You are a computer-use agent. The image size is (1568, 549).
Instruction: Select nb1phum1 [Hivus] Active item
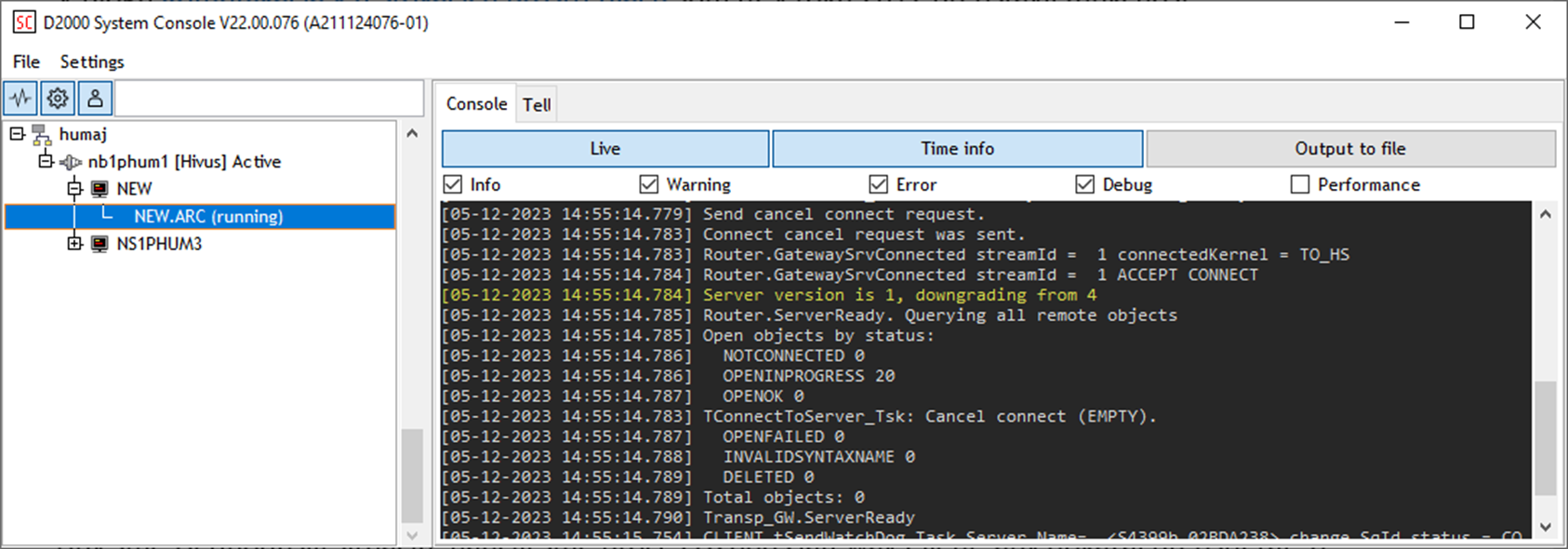click(x=184, y=162)
